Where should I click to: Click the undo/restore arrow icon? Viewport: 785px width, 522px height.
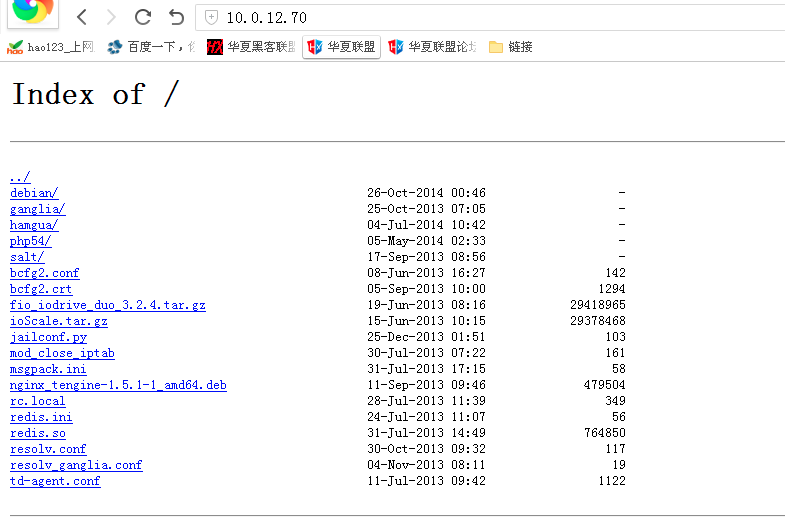pyautogui.click(x=176, y=17)
